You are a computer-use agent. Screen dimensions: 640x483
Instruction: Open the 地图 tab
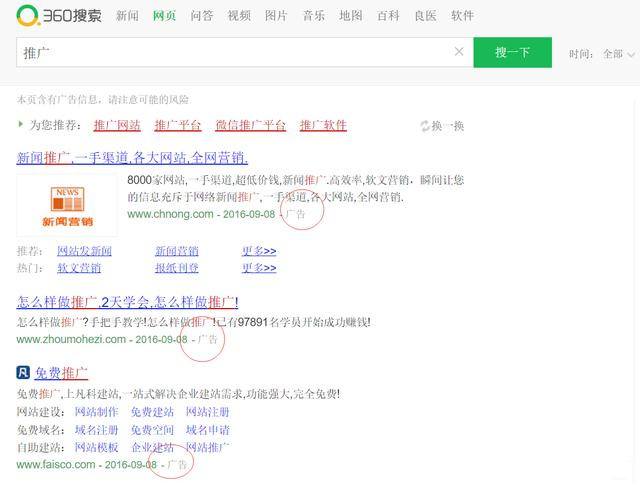pyautogui.click(x=351, y=16)
